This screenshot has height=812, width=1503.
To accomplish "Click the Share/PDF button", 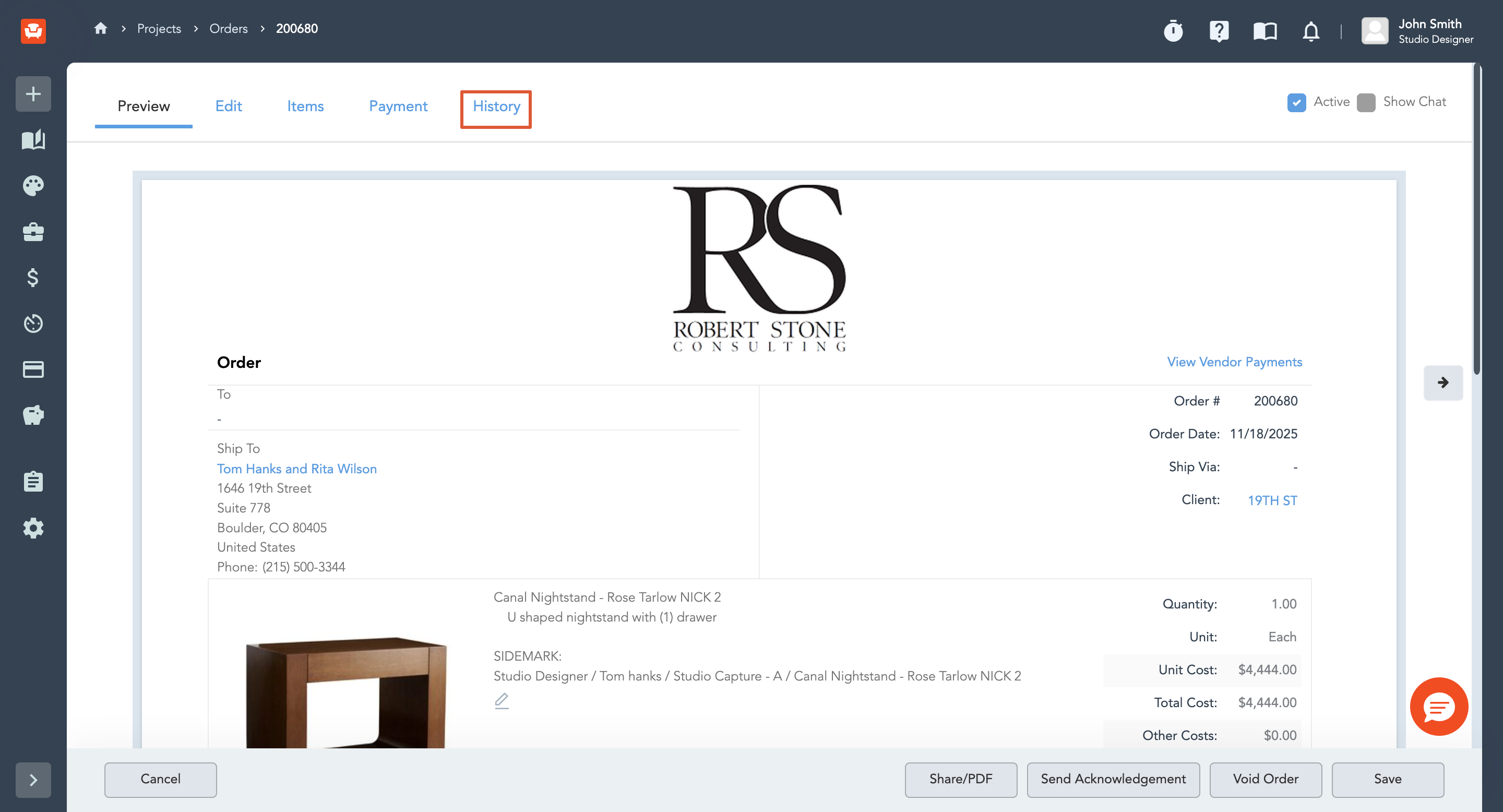I will [x=960, y=779].
